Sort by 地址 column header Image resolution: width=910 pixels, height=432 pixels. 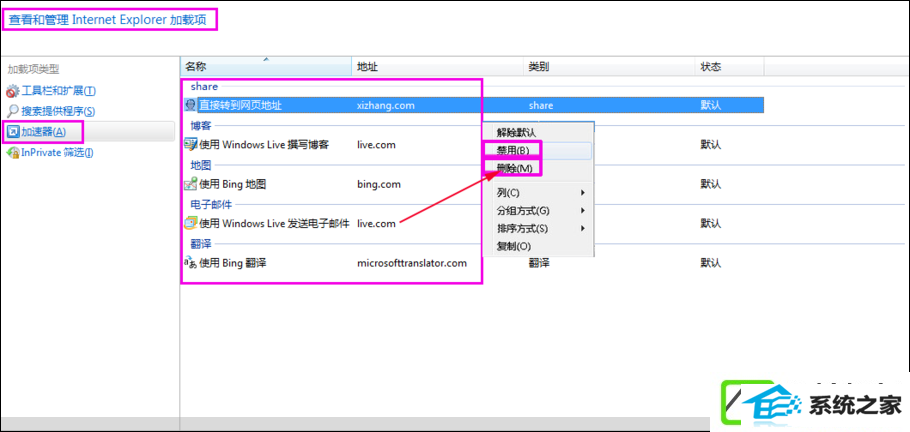click(438, 67)
